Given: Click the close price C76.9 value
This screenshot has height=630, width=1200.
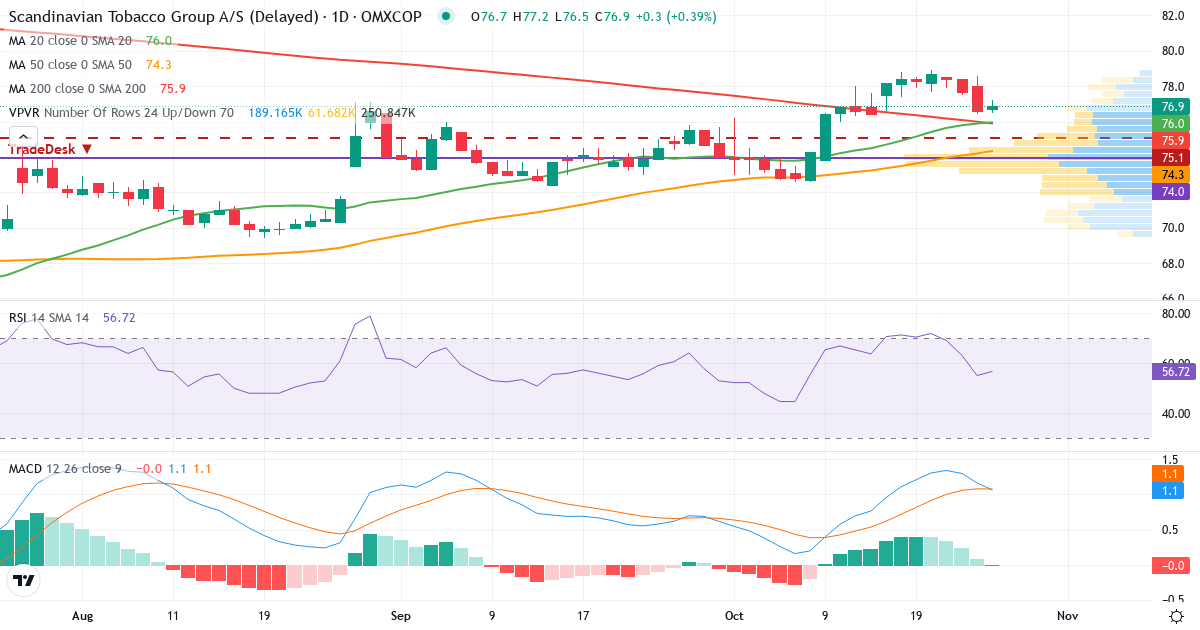Looking at the screenshot, I should [611, 17].
